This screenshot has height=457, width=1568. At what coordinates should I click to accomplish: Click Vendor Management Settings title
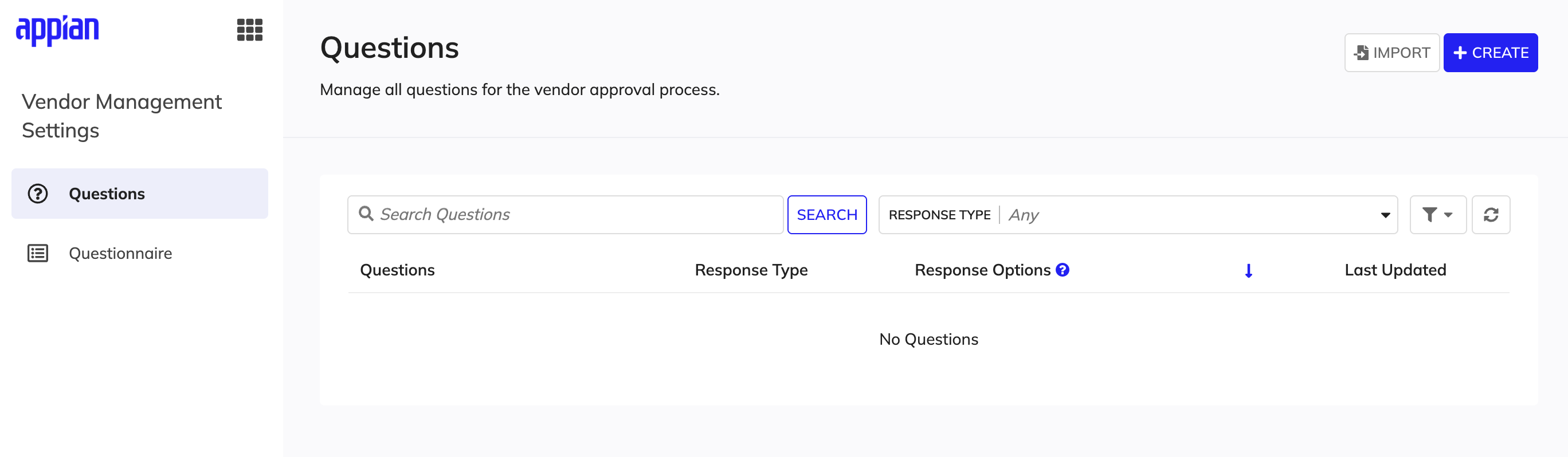pyautogui.click(x=121, y=116)
